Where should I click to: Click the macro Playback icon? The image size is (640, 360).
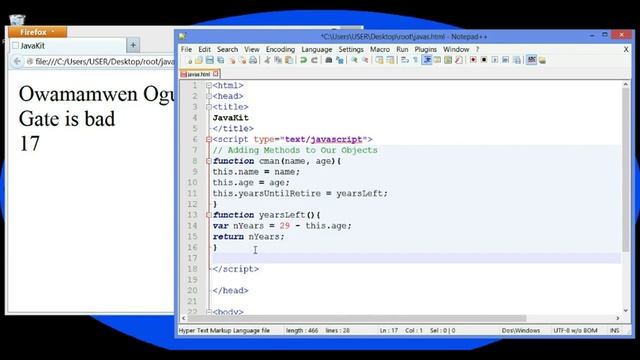click(495, 60)
